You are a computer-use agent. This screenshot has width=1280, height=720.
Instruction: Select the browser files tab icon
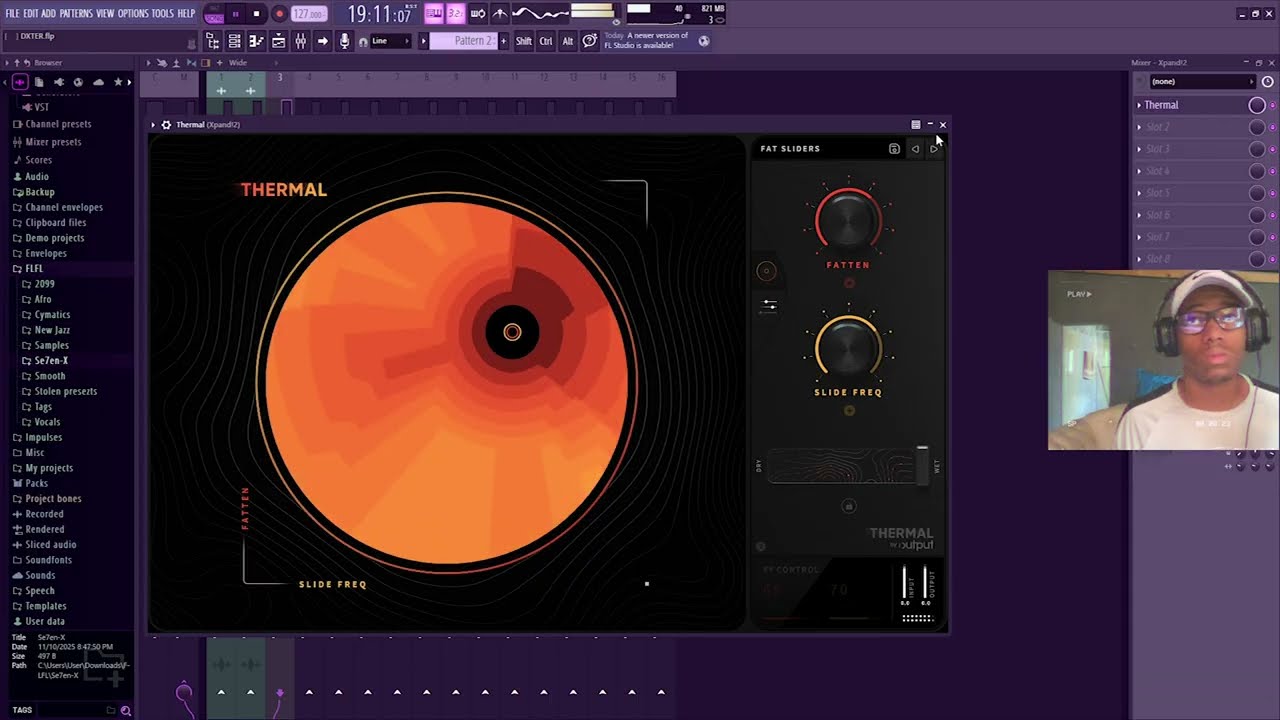(x=39, y=82)
